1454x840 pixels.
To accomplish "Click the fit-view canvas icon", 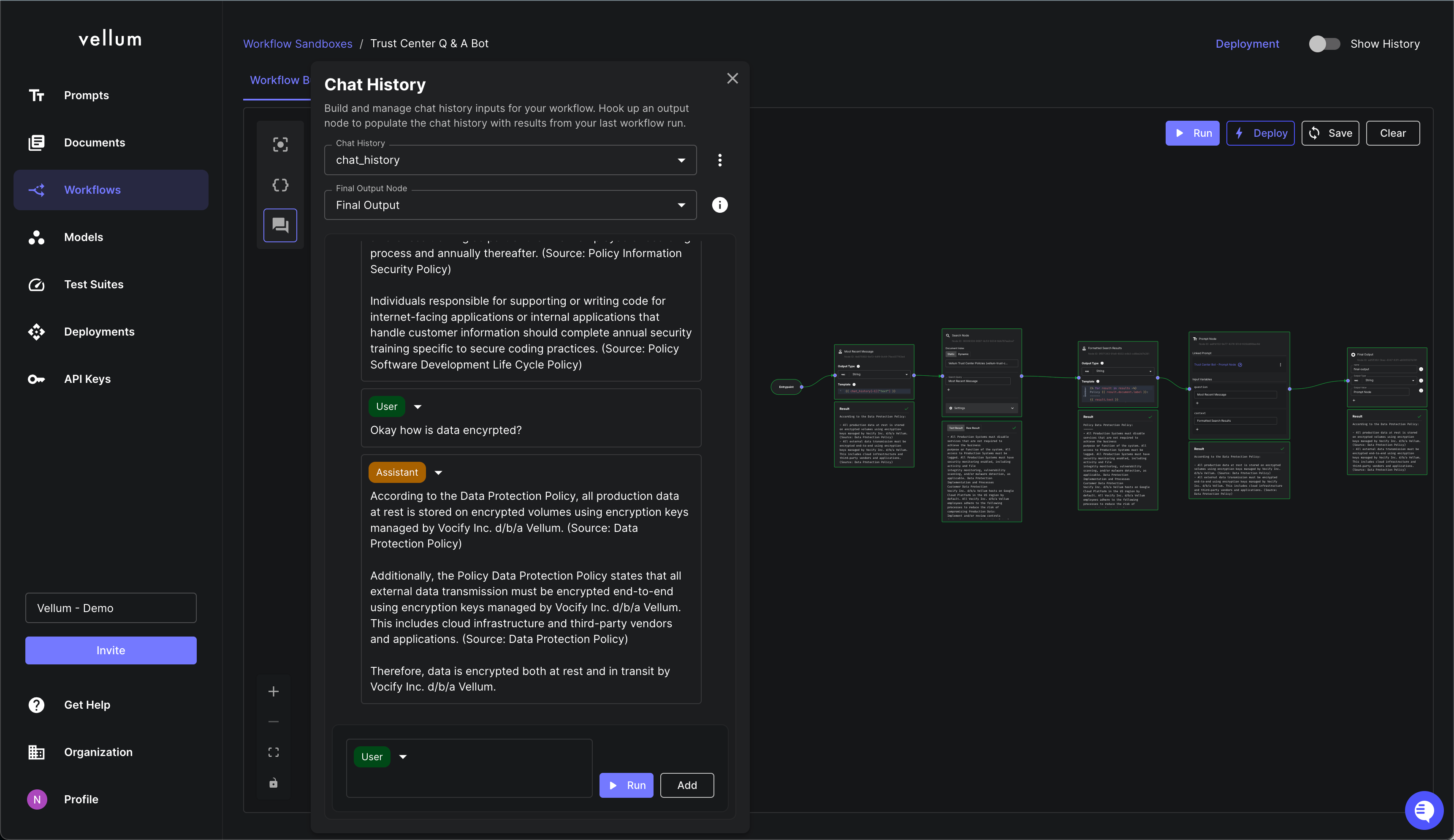I will coord(274,752).
